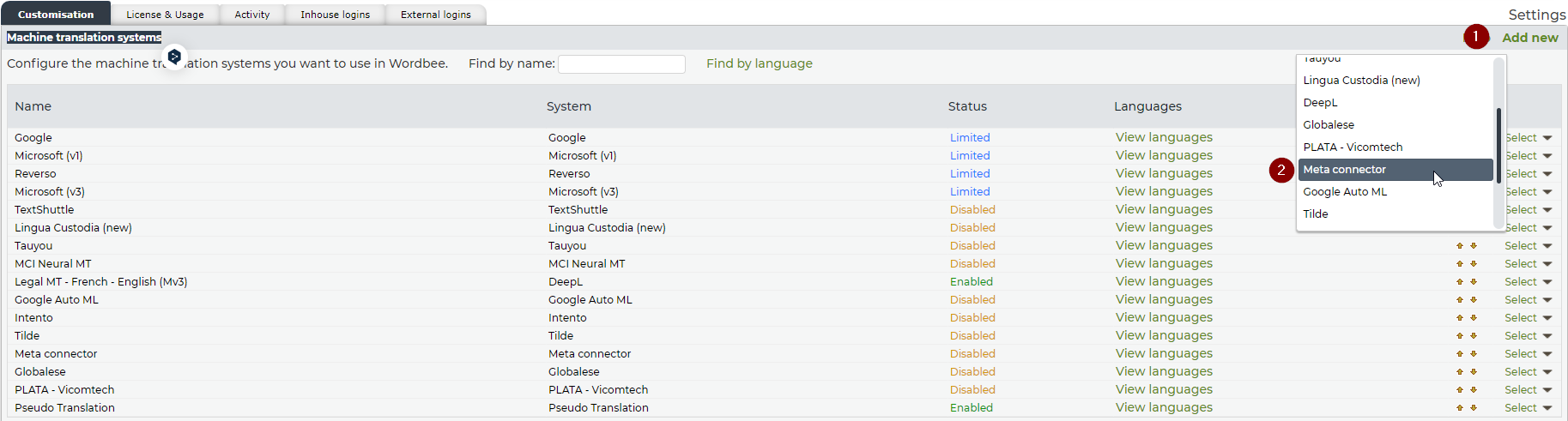
Task: Move MCI Neural MT row down
Action: pos(1474,264)
